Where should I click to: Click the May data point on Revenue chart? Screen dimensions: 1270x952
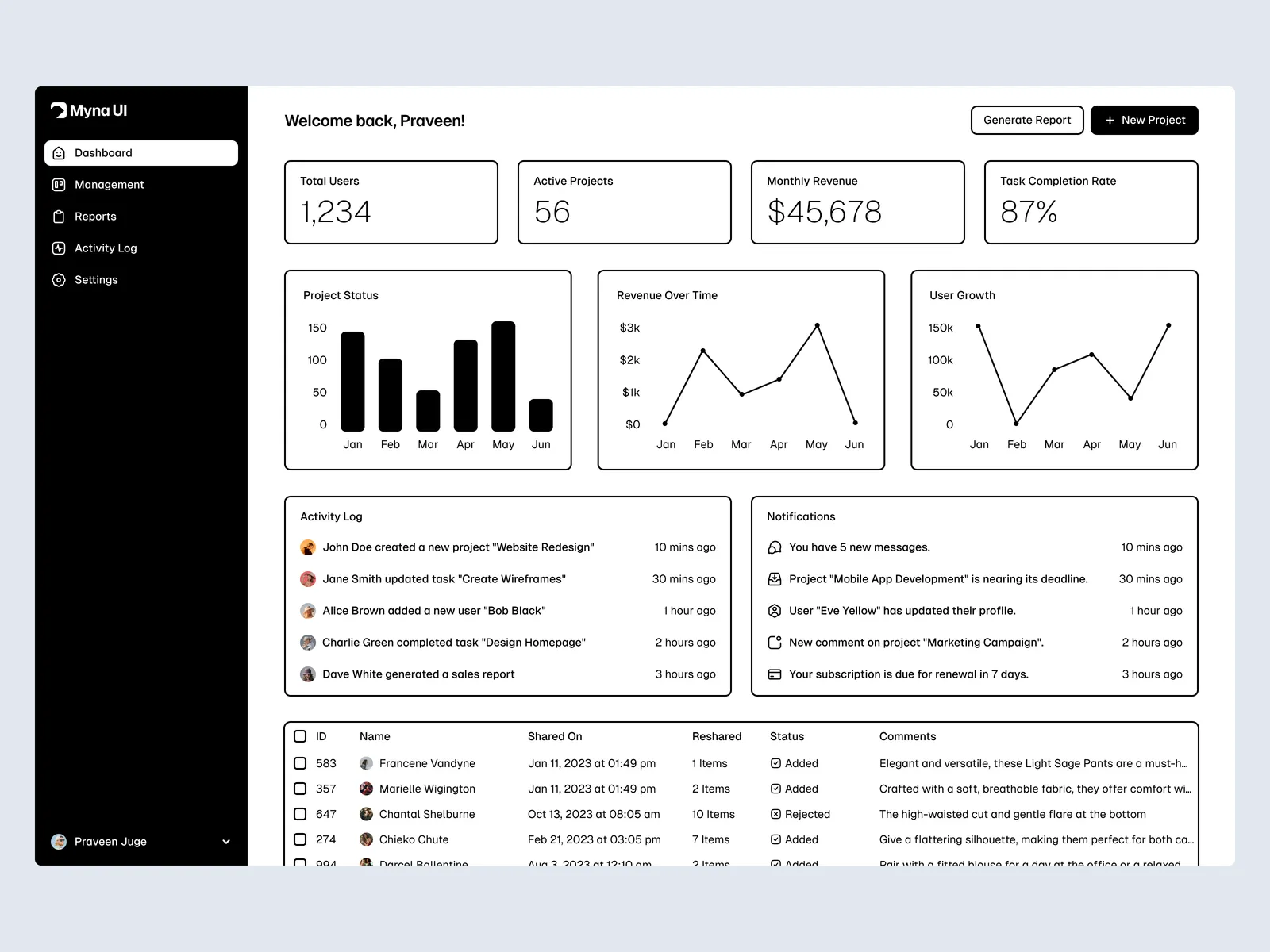click(x=817, y=326)
